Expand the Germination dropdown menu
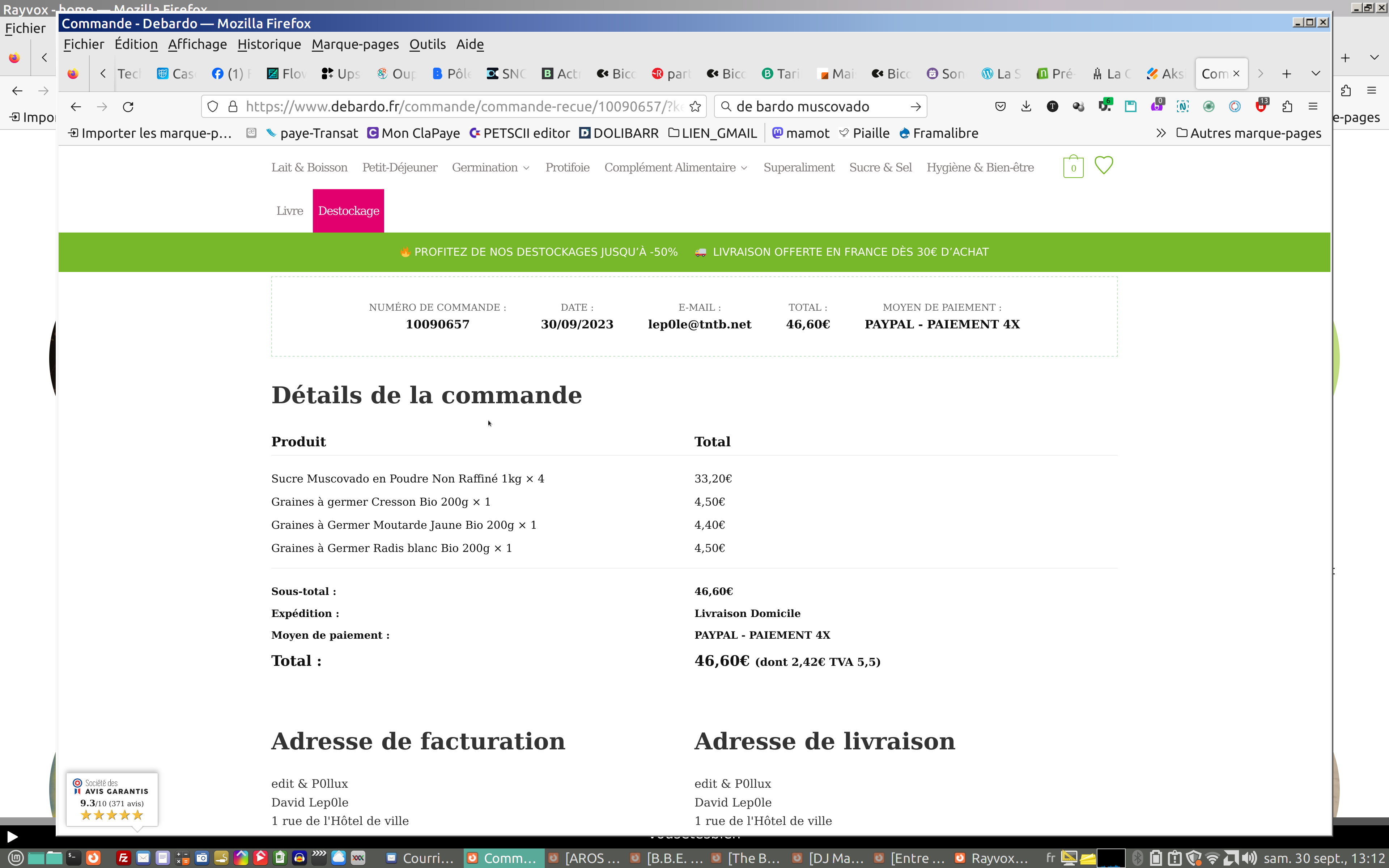 click(490, 167)
